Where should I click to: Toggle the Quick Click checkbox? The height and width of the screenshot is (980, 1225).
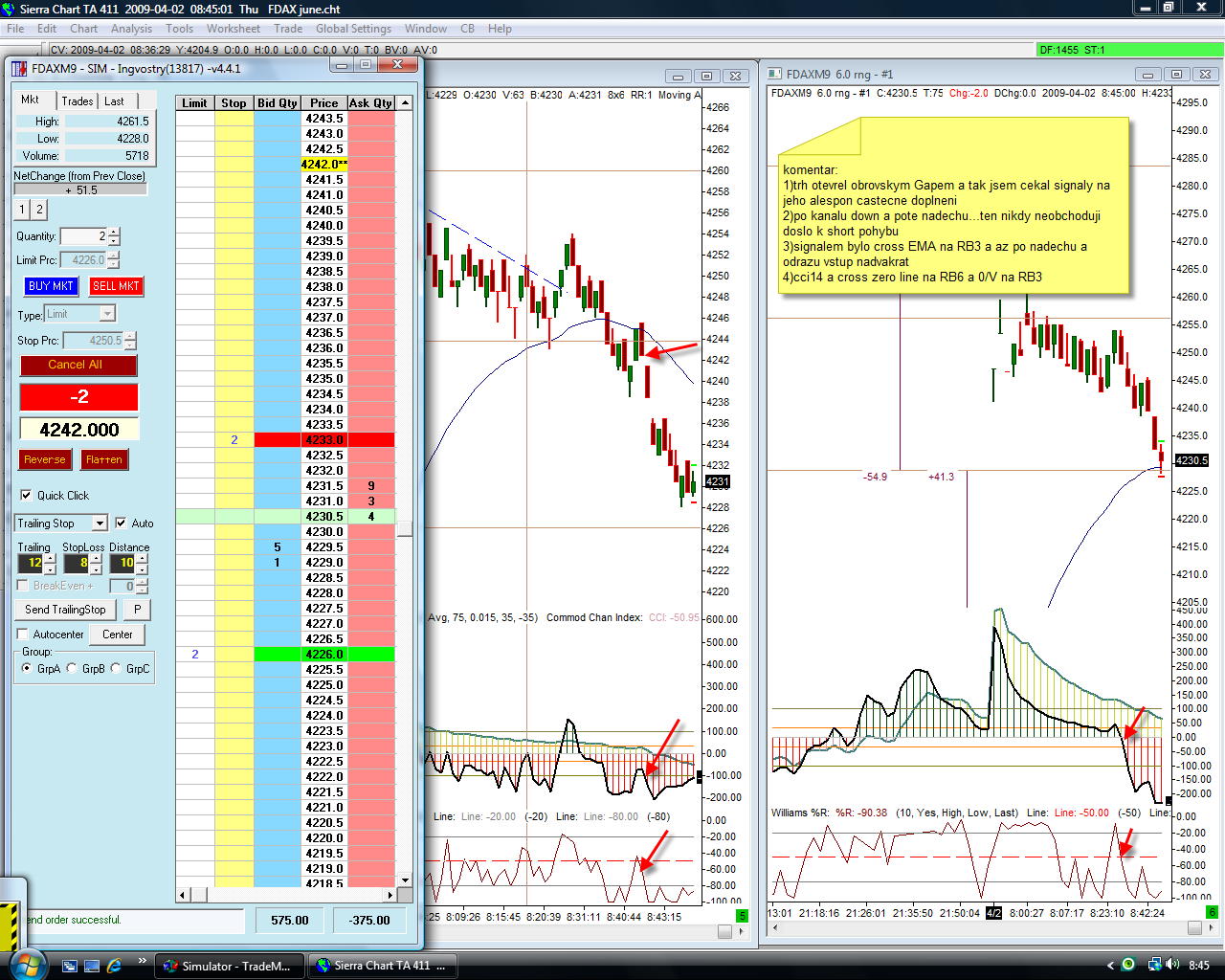[26, 495]
